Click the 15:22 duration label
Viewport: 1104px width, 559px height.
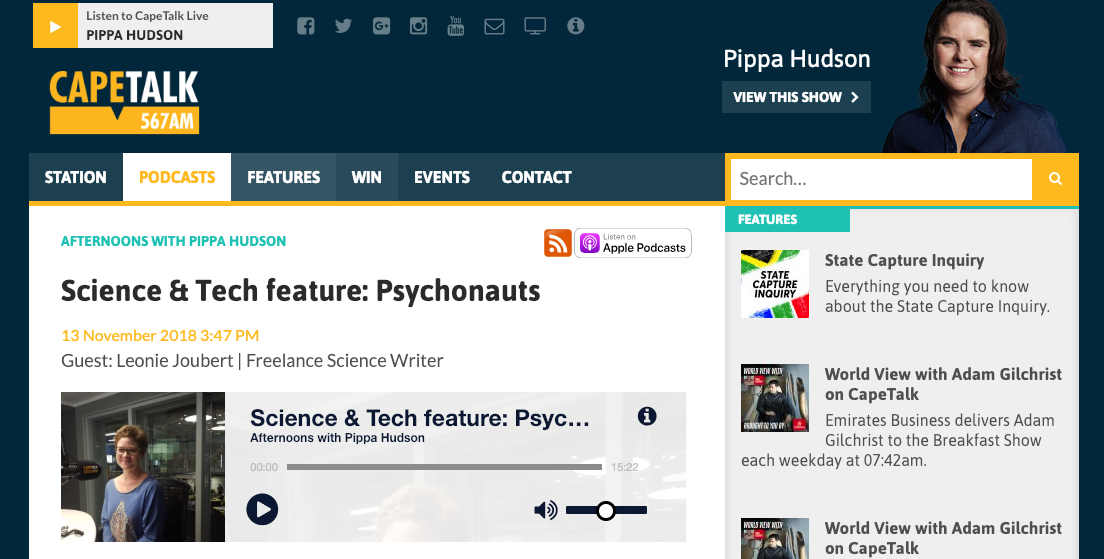coord(625,467)
